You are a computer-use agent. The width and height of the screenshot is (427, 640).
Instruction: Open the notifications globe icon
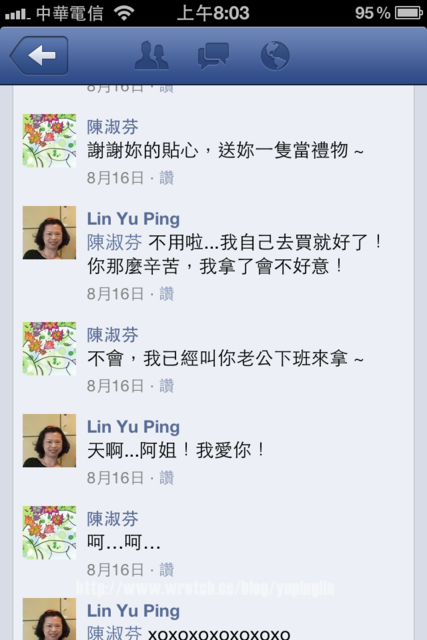(x=275, y=55)
